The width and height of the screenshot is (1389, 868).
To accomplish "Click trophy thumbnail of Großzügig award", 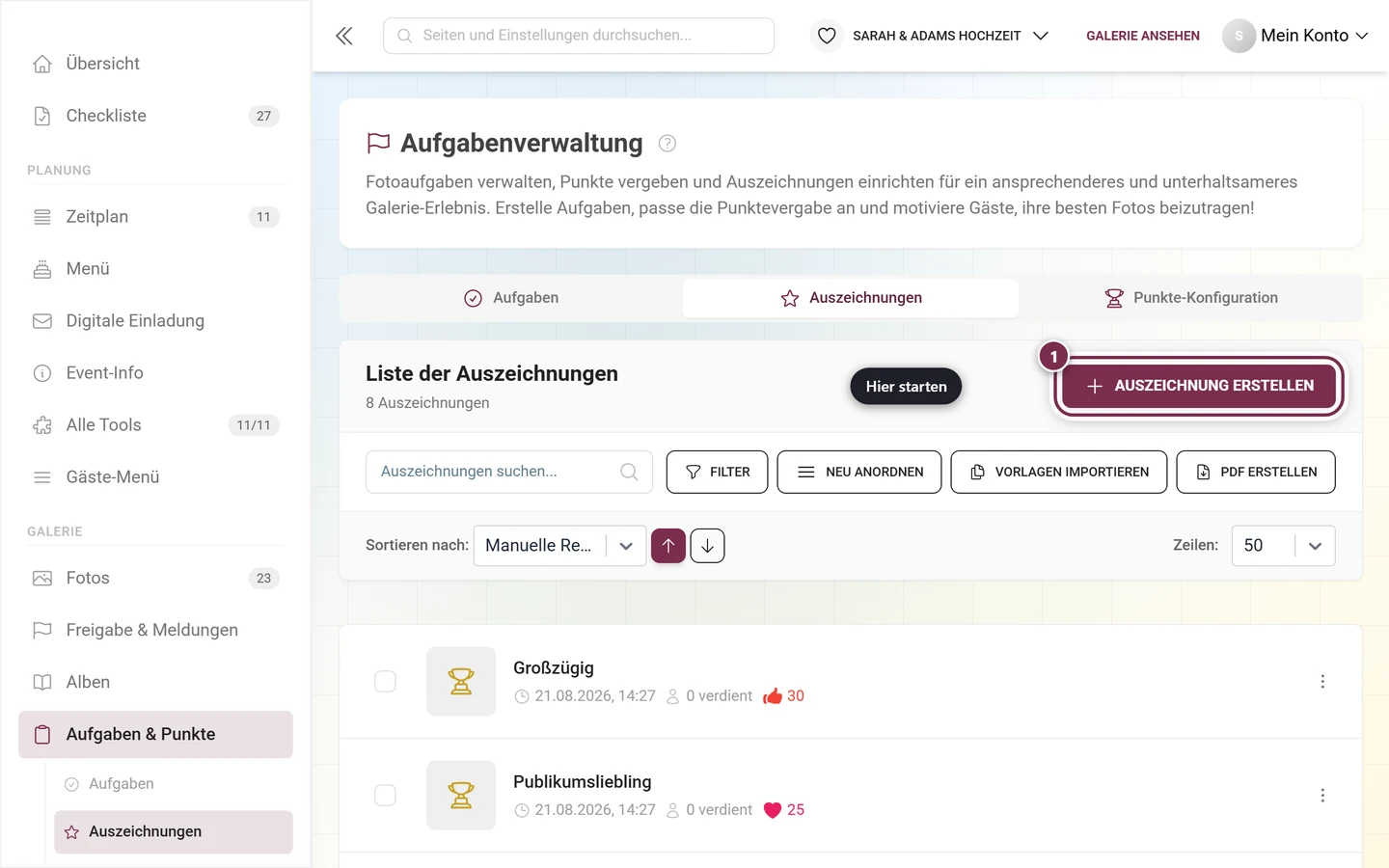I will tap(461, 682).
